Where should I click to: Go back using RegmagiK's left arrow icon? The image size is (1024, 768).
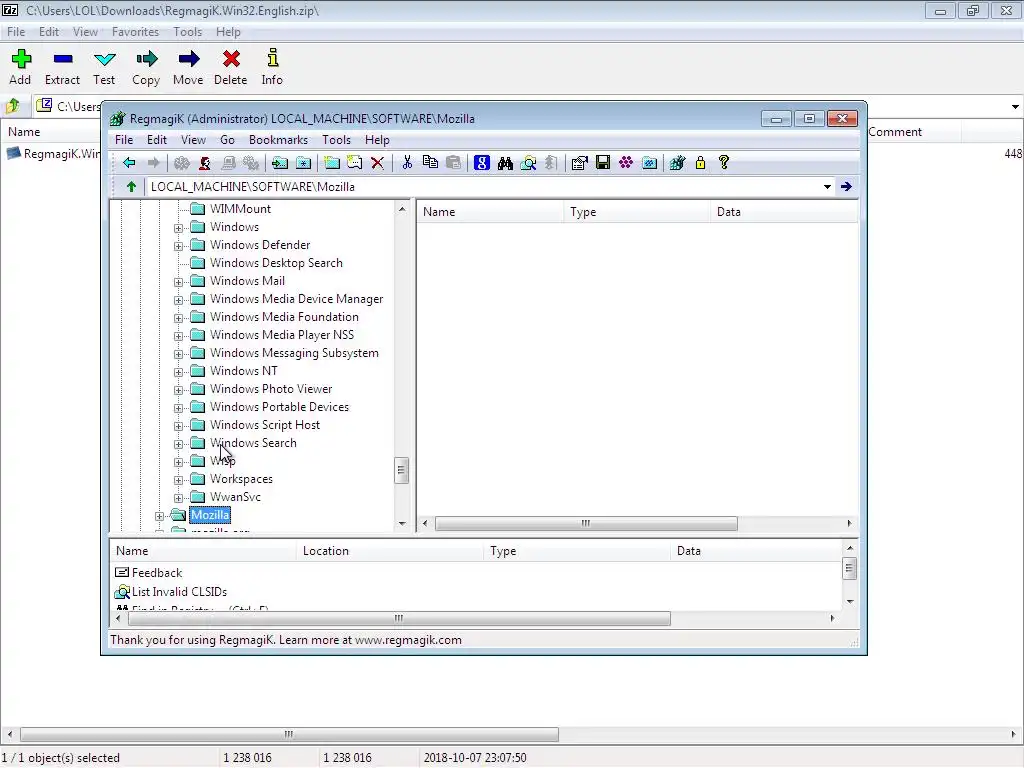tap(129, 163)
